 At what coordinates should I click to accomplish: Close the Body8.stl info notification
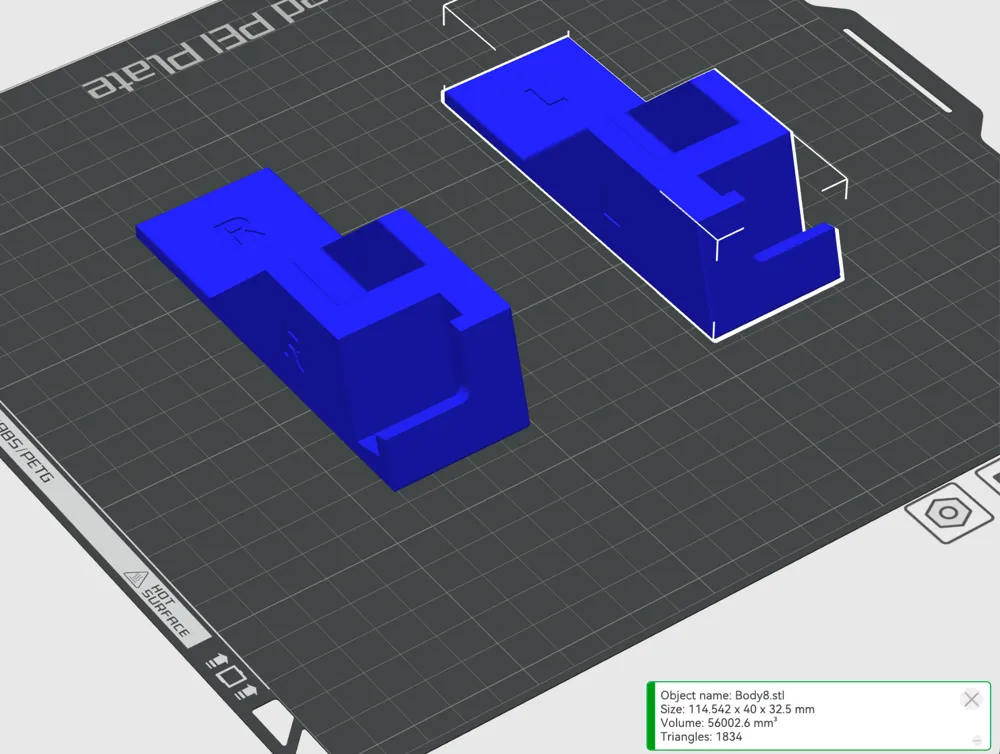[x=970, y=699]
